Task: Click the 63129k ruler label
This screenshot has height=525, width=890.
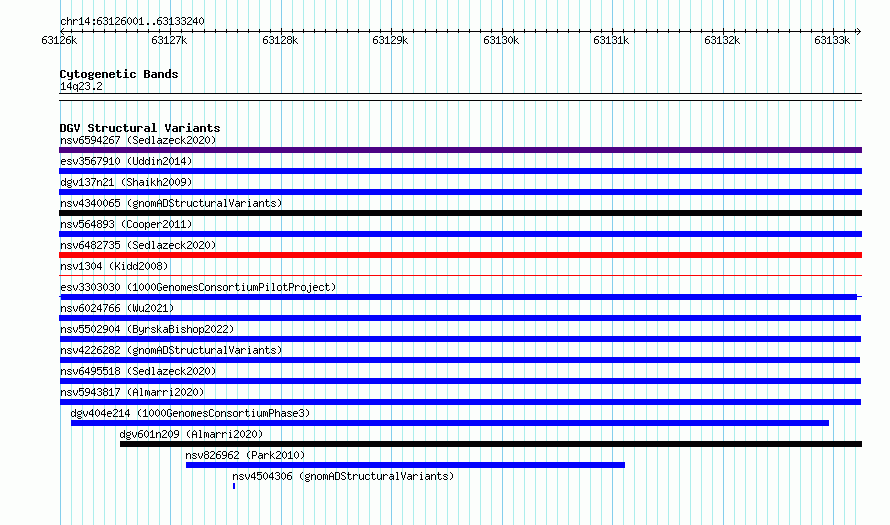Action: (390, 40)
